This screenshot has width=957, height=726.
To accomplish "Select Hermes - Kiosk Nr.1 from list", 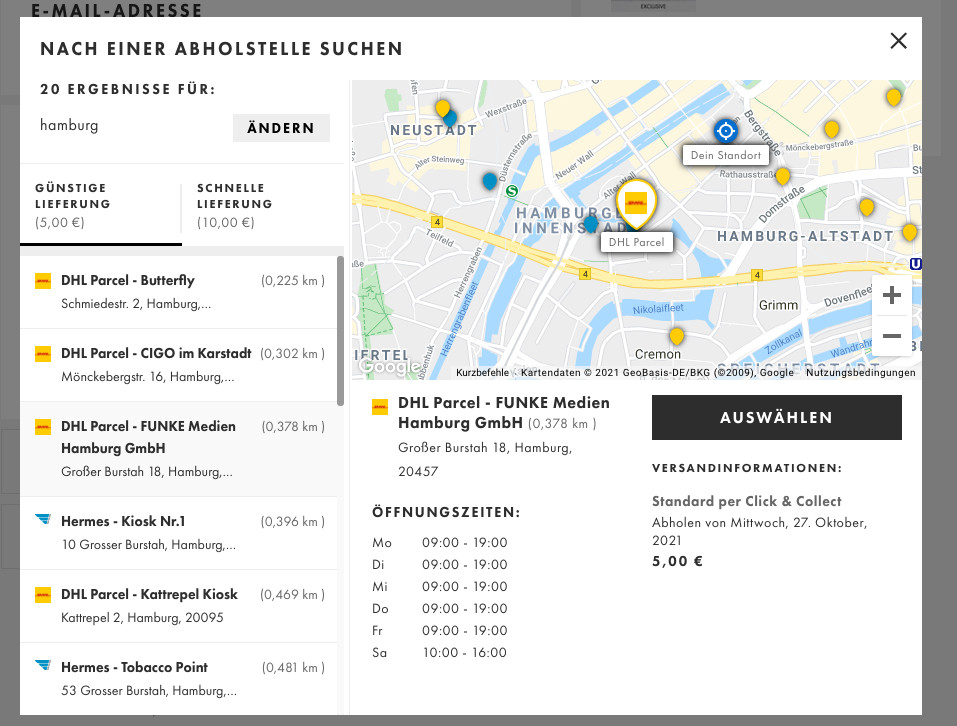I will coord(179,533).
